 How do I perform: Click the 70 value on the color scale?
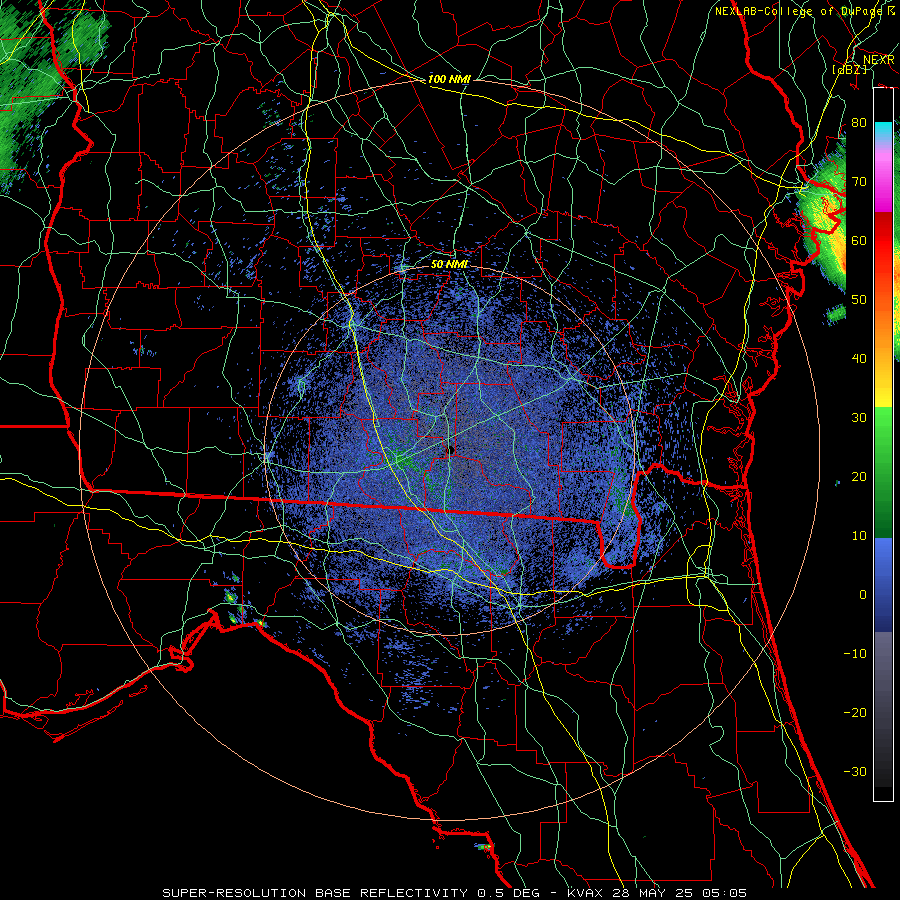coord(859,182)
